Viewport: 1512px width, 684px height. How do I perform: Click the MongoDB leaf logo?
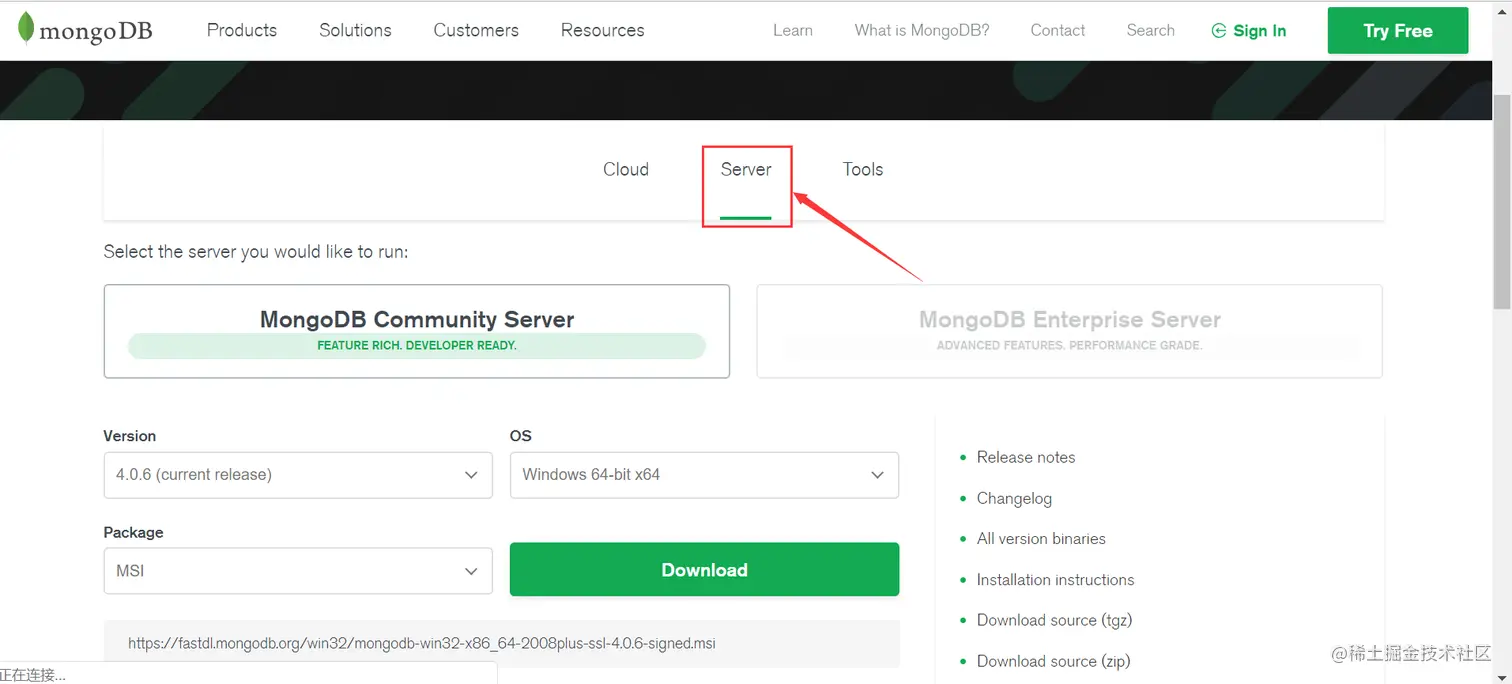(26, 30)
